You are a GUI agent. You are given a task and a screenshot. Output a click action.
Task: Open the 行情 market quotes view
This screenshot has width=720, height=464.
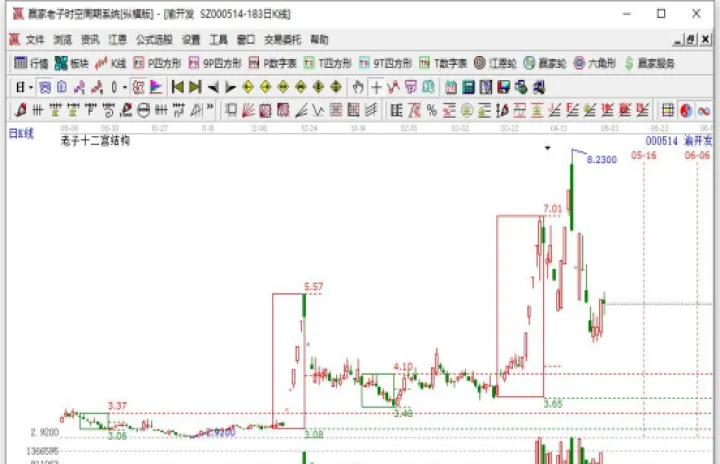pyautogui.click(x=31, y=63)
